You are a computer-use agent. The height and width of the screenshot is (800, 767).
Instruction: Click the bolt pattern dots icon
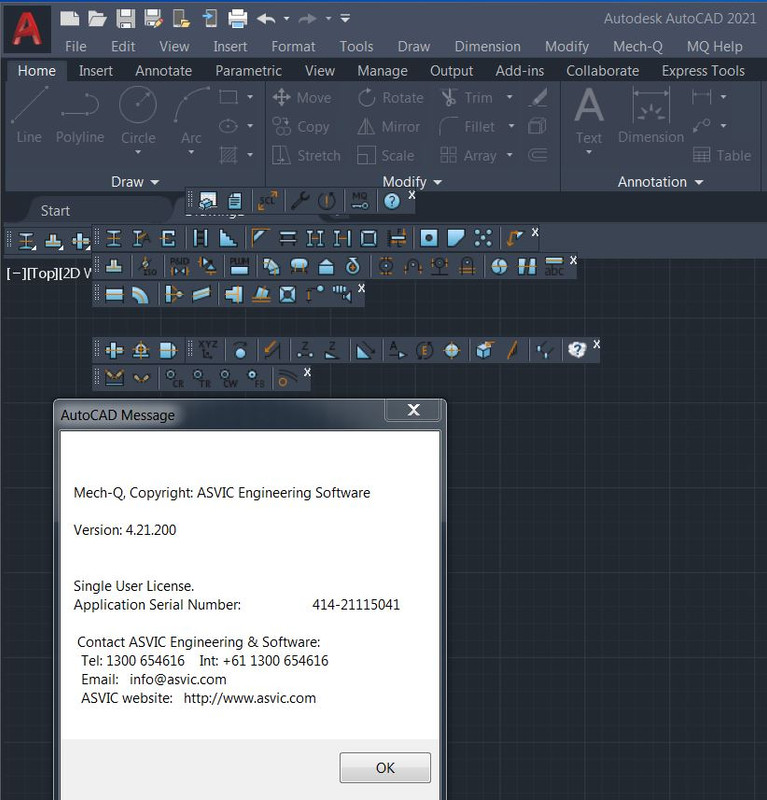(x=483, y=238)
